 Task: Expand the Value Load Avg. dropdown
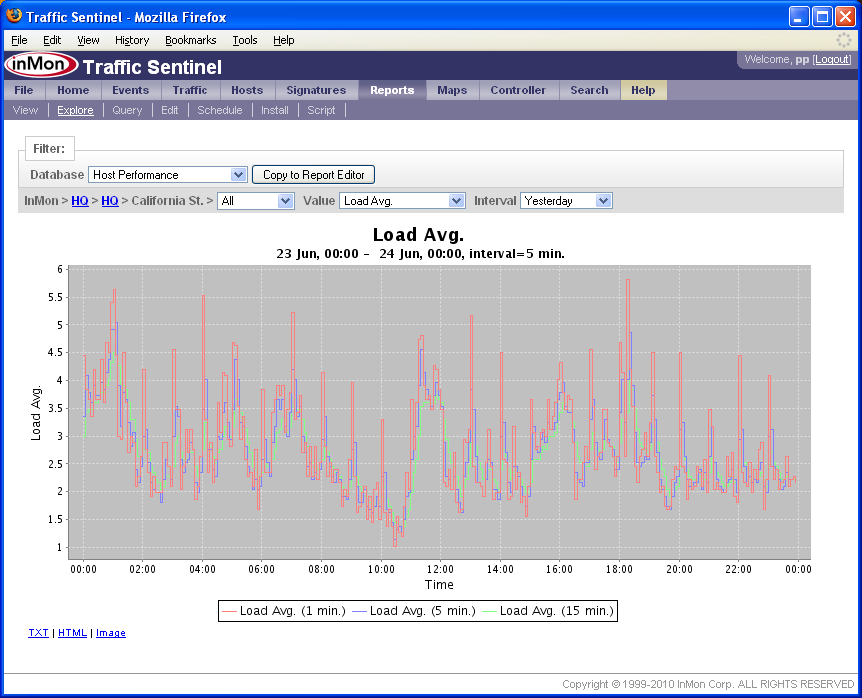402,201
